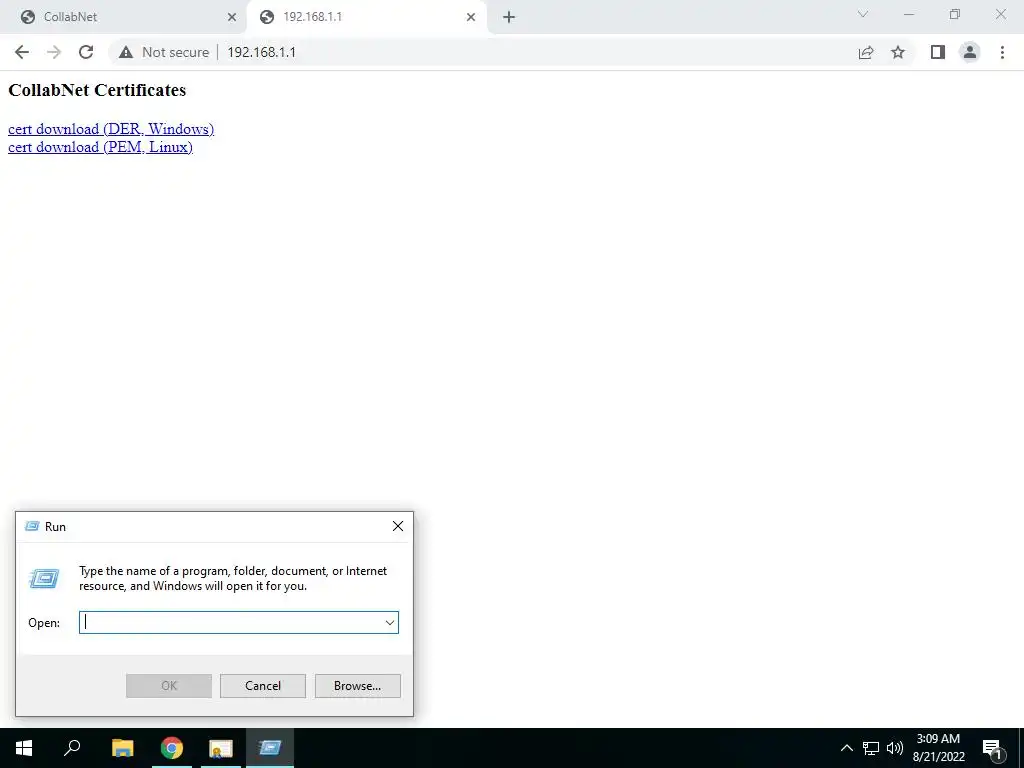This screenshot has height=768, width=1024.
Task: Click the Run dialog title icon
Action: tap(31, 526)
